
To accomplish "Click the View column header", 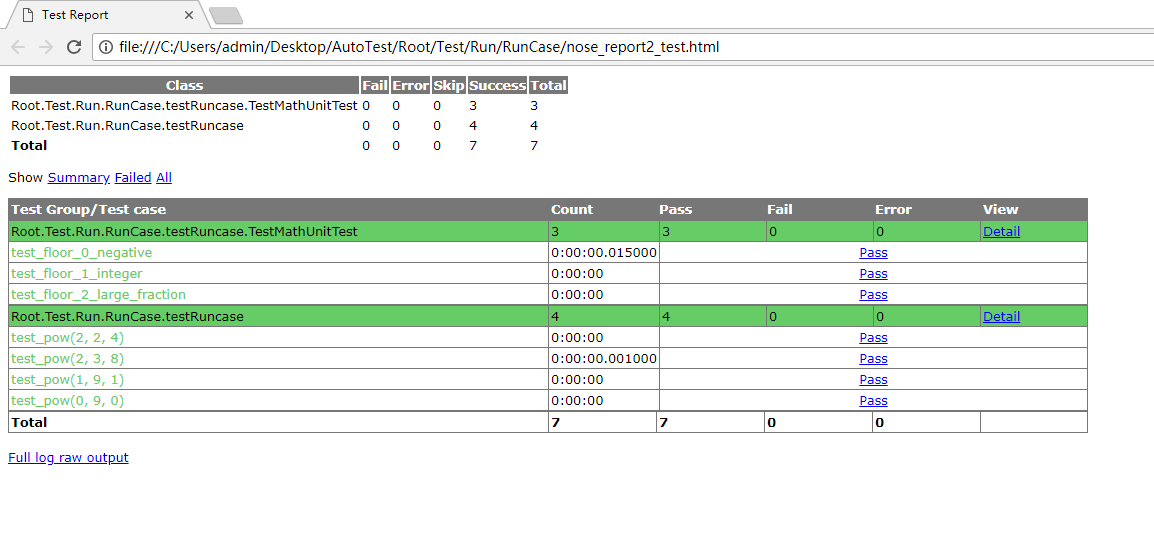I will pyautogui.click(x=1034, y=210).
